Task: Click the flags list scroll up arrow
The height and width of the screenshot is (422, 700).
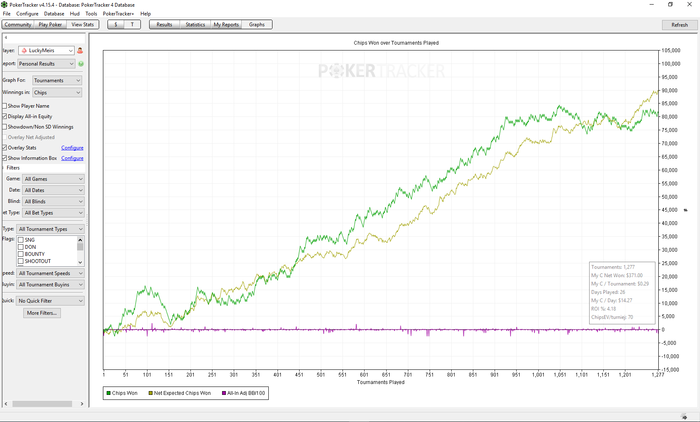Action: coord(80,239)
